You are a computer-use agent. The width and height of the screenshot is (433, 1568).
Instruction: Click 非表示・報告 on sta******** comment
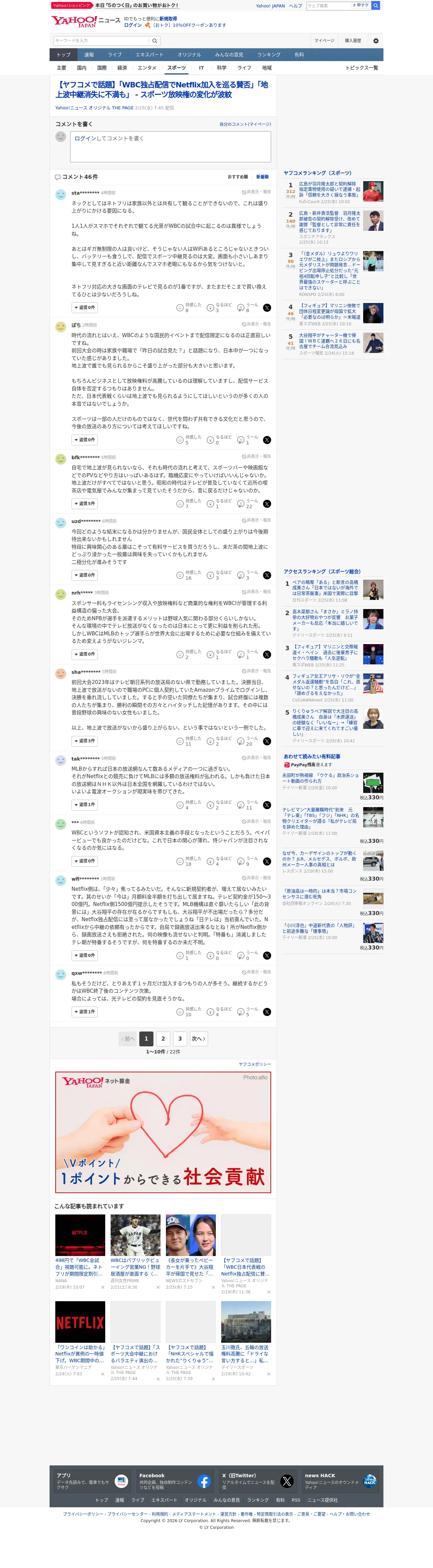[x=257, y=192]
